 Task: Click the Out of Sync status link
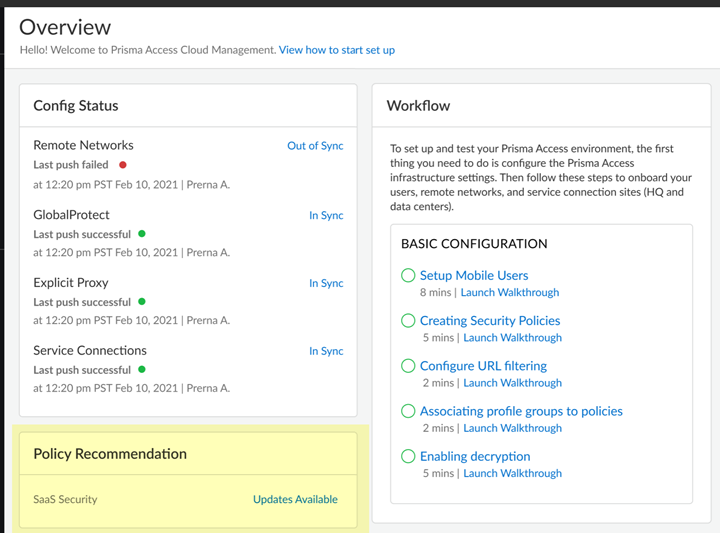315,146
